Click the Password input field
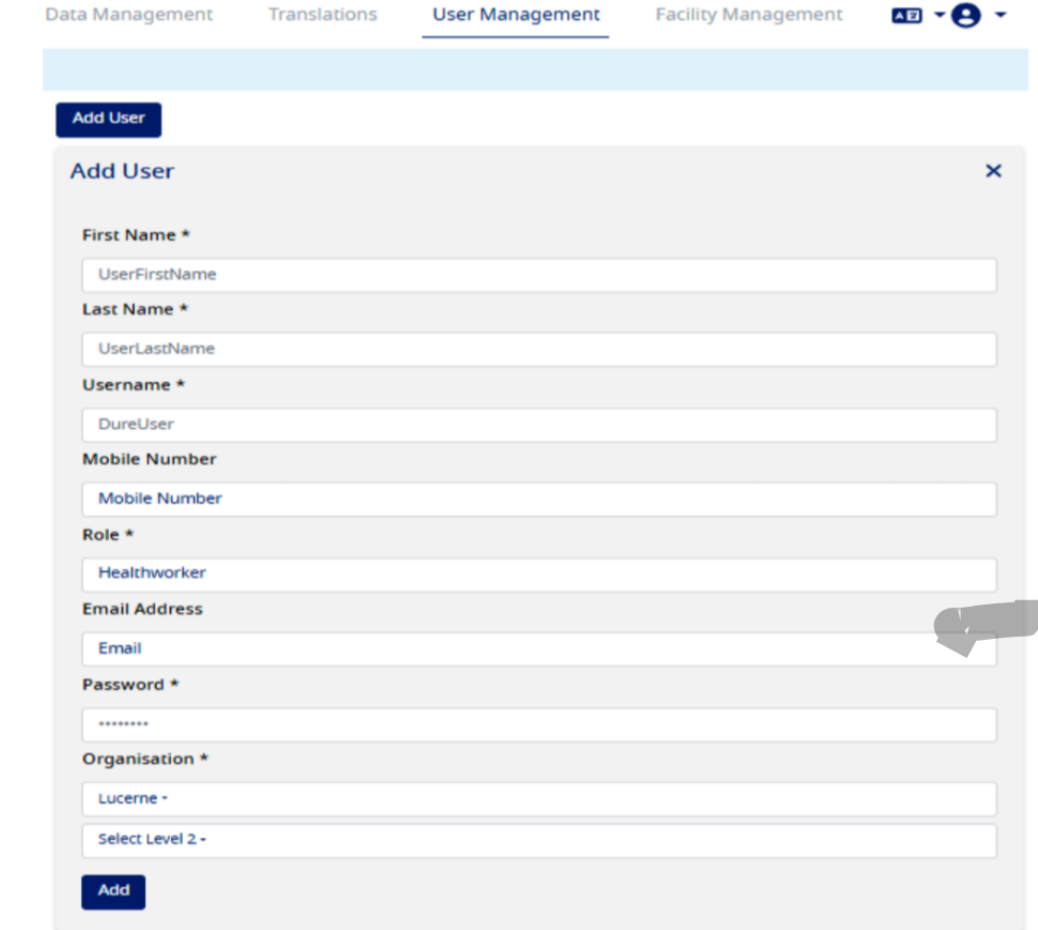Screen dimensions: 1038x930 tap(538, 723)
